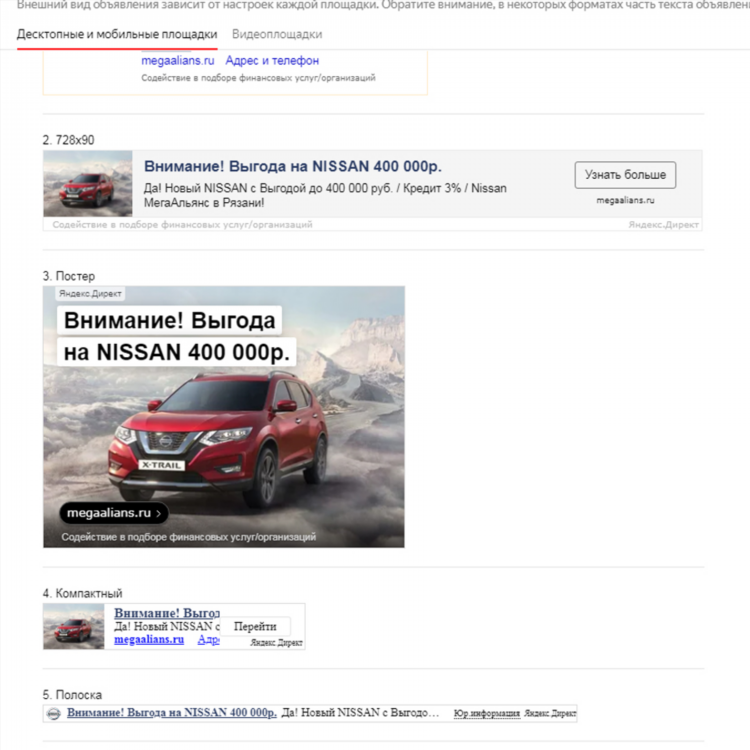
Task: Open the Адрес и телефон link
Action: [x=272, y=61]
